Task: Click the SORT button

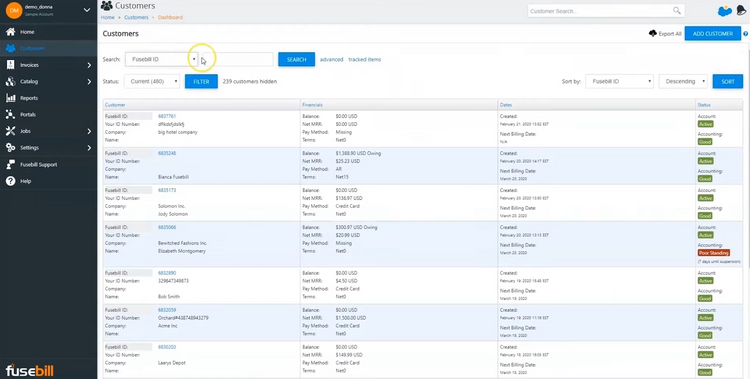Action: coord(728,81)
